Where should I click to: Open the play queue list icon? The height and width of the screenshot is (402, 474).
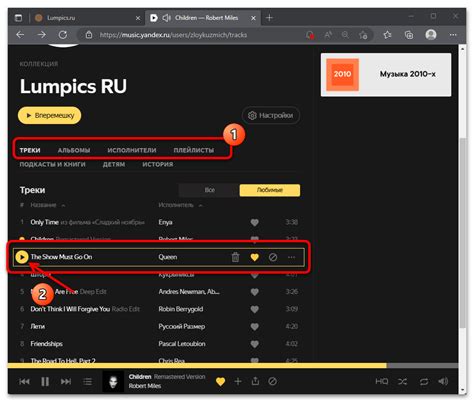pyautogui.click(x=87, y=381)
